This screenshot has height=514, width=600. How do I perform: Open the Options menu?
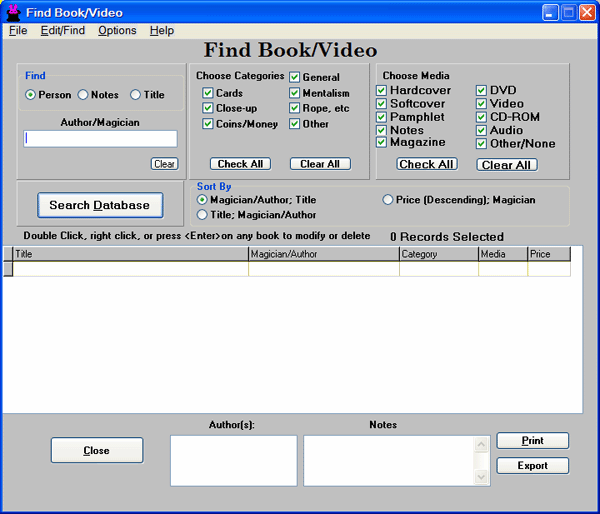pyautogui.click(x=117, y=31)
